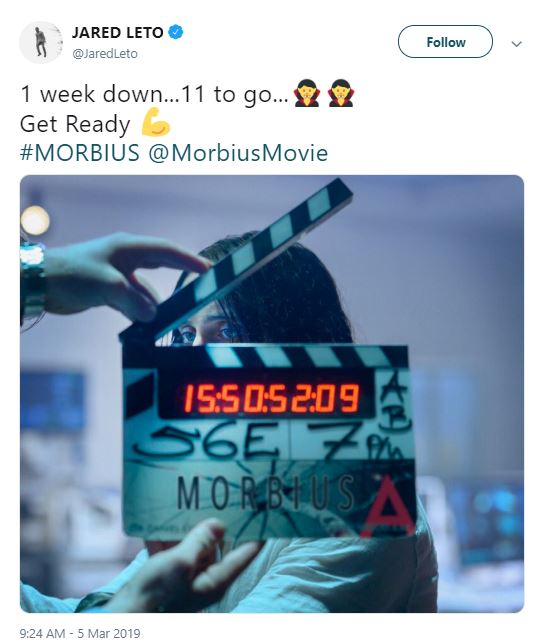Image resolution: width=548 pixels, height=643 pixels.
Task: Click the 9:24 AM - 5 Mar 2019 timestamp
Action: [80, 633]
